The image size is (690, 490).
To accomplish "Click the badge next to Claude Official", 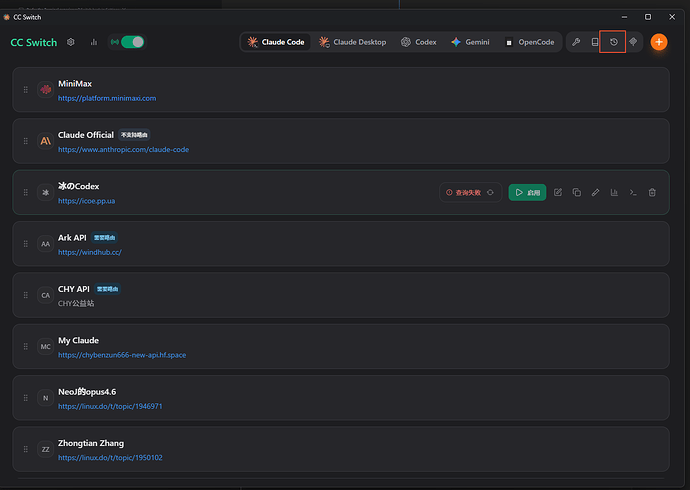I will coord(134,135).
